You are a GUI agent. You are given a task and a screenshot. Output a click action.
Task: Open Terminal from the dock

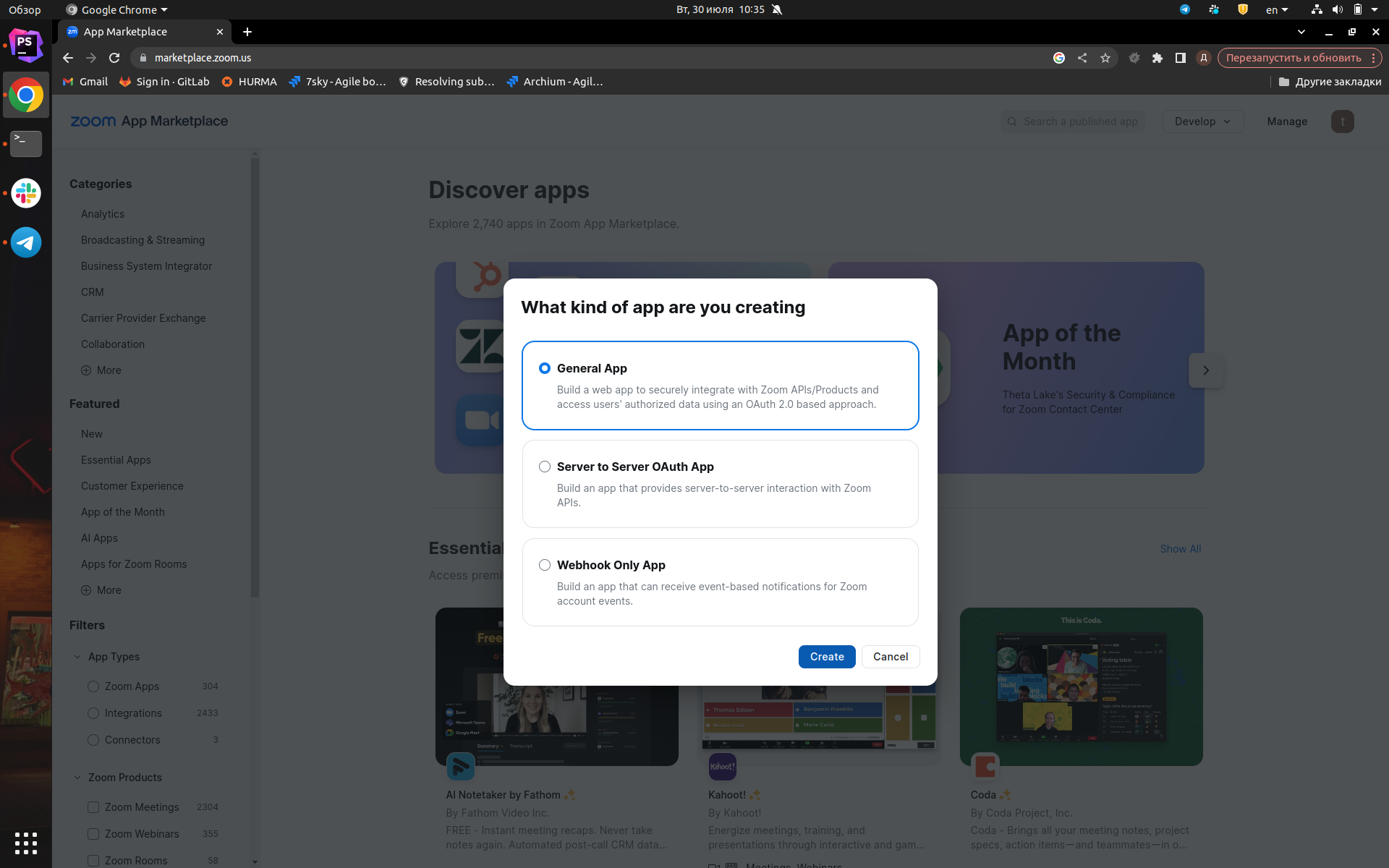(26, 144)
